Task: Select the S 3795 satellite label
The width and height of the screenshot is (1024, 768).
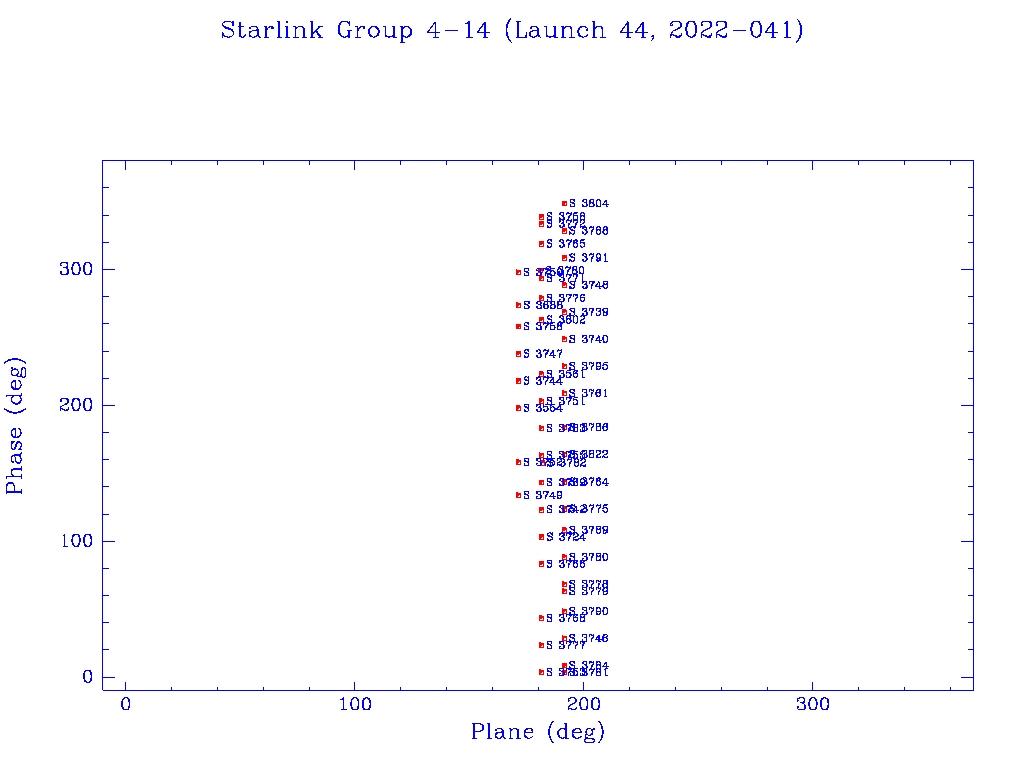Action: pos(588,366)
